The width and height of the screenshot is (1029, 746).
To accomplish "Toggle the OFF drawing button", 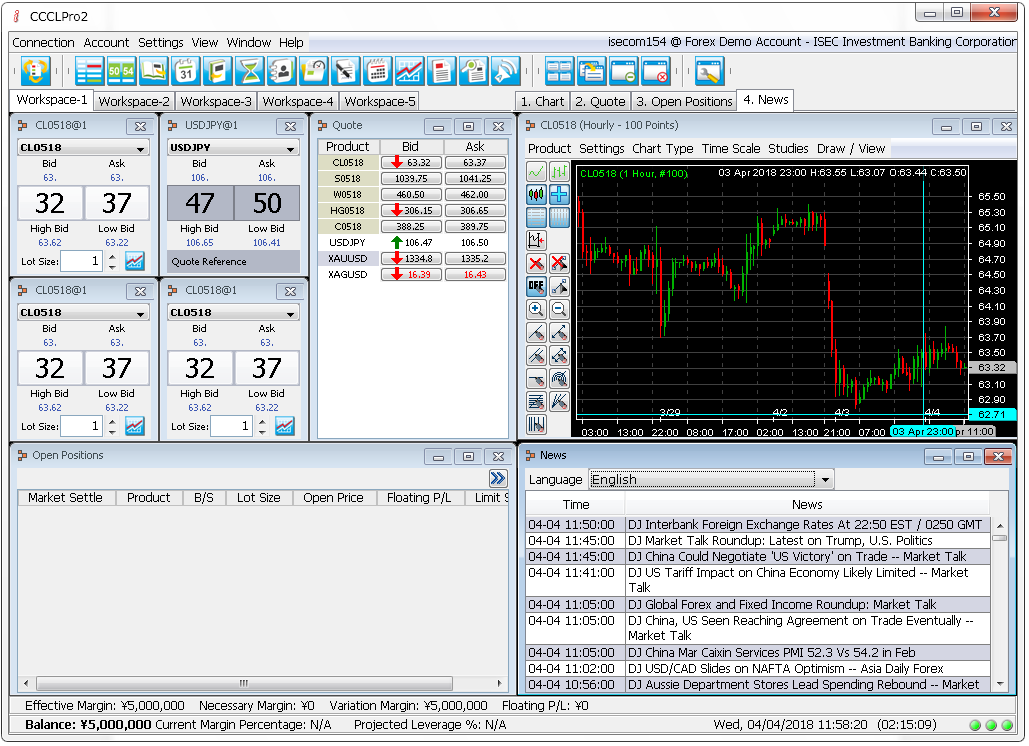I will [536, 286].
